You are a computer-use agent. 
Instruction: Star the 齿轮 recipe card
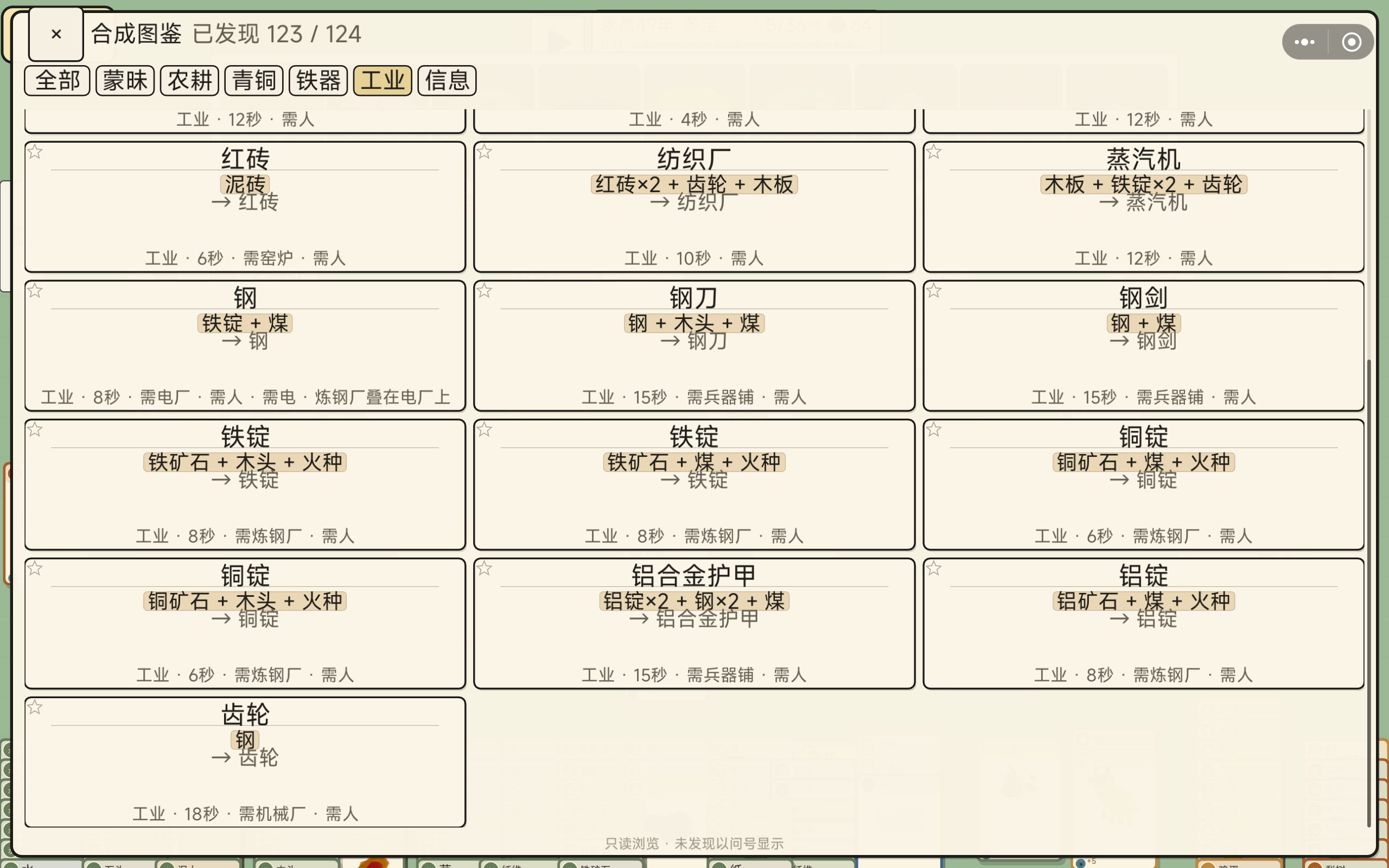[35, 707]
